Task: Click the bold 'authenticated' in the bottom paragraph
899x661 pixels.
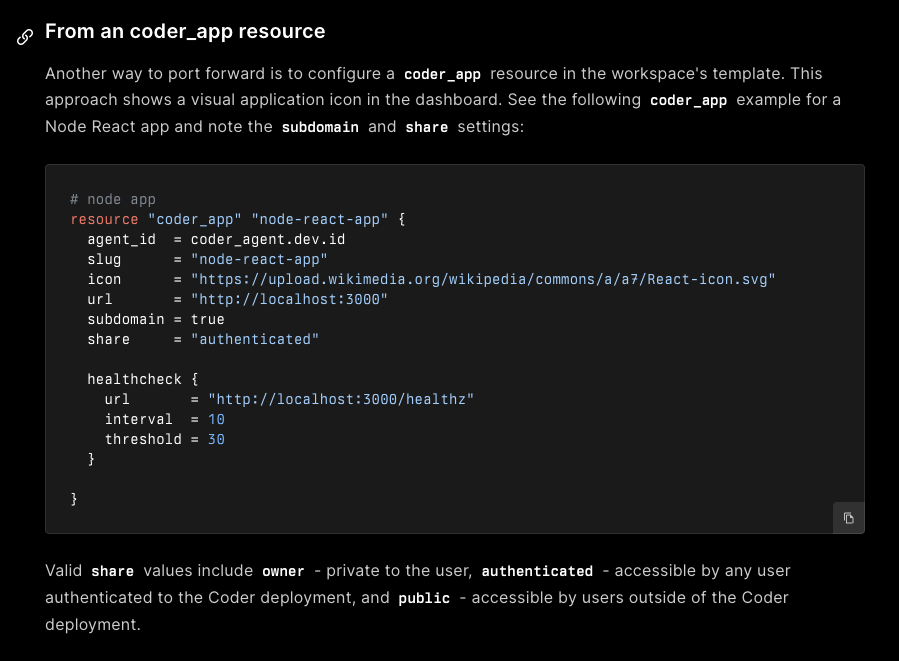Action: [537, 571]
